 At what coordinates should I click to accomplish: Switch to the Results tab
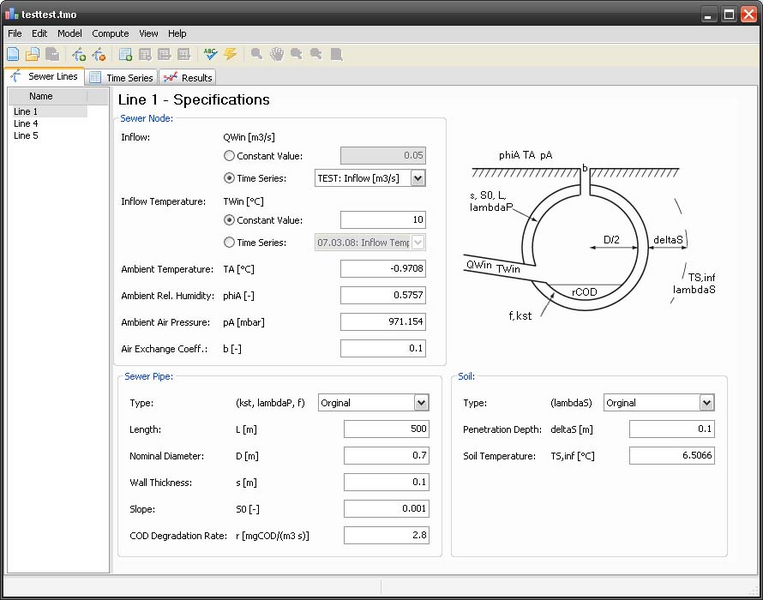[188, 77]
